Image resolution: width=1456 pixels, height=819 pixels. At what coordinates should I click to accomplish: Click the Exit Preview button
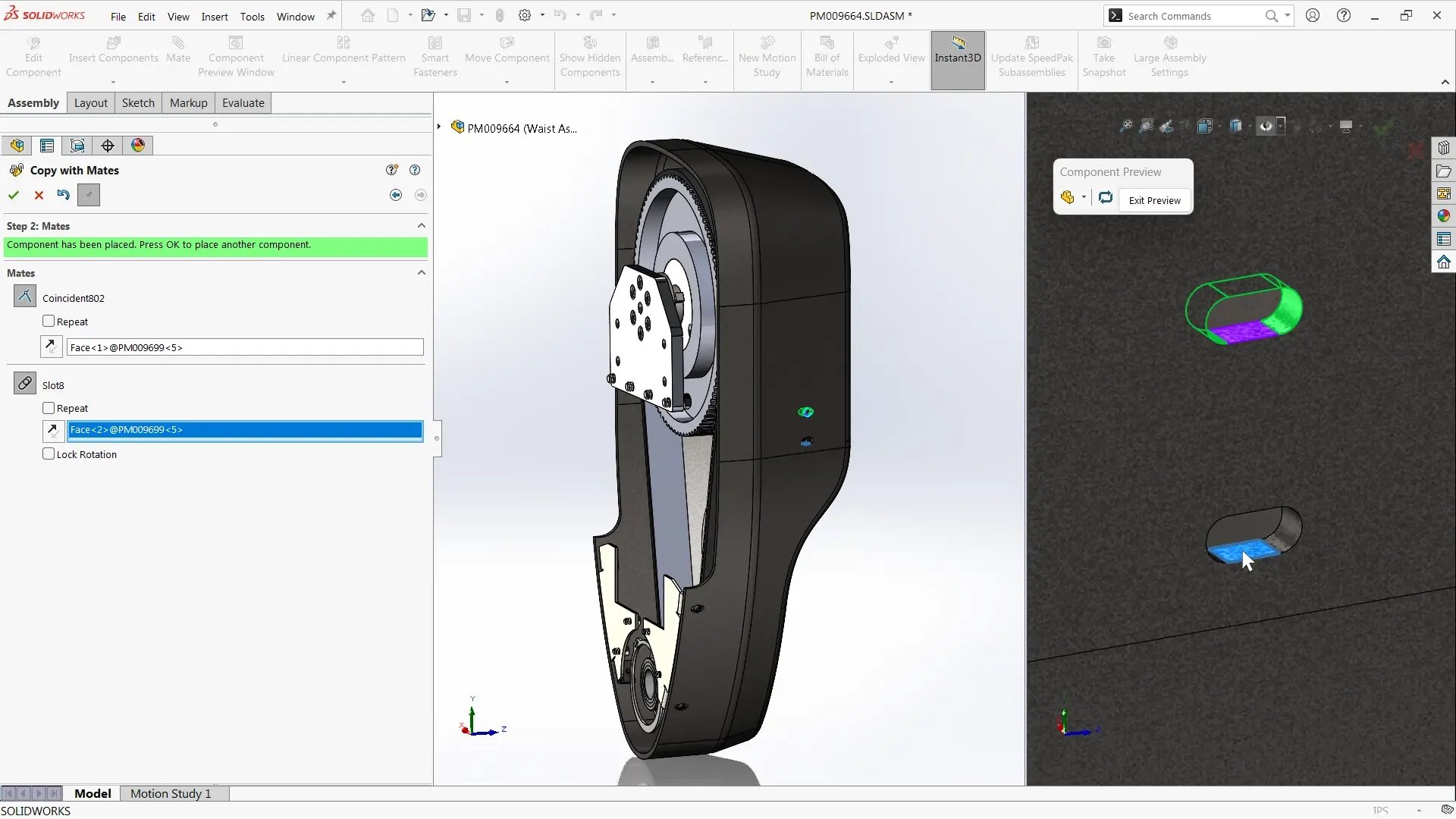pos(1154,199)
